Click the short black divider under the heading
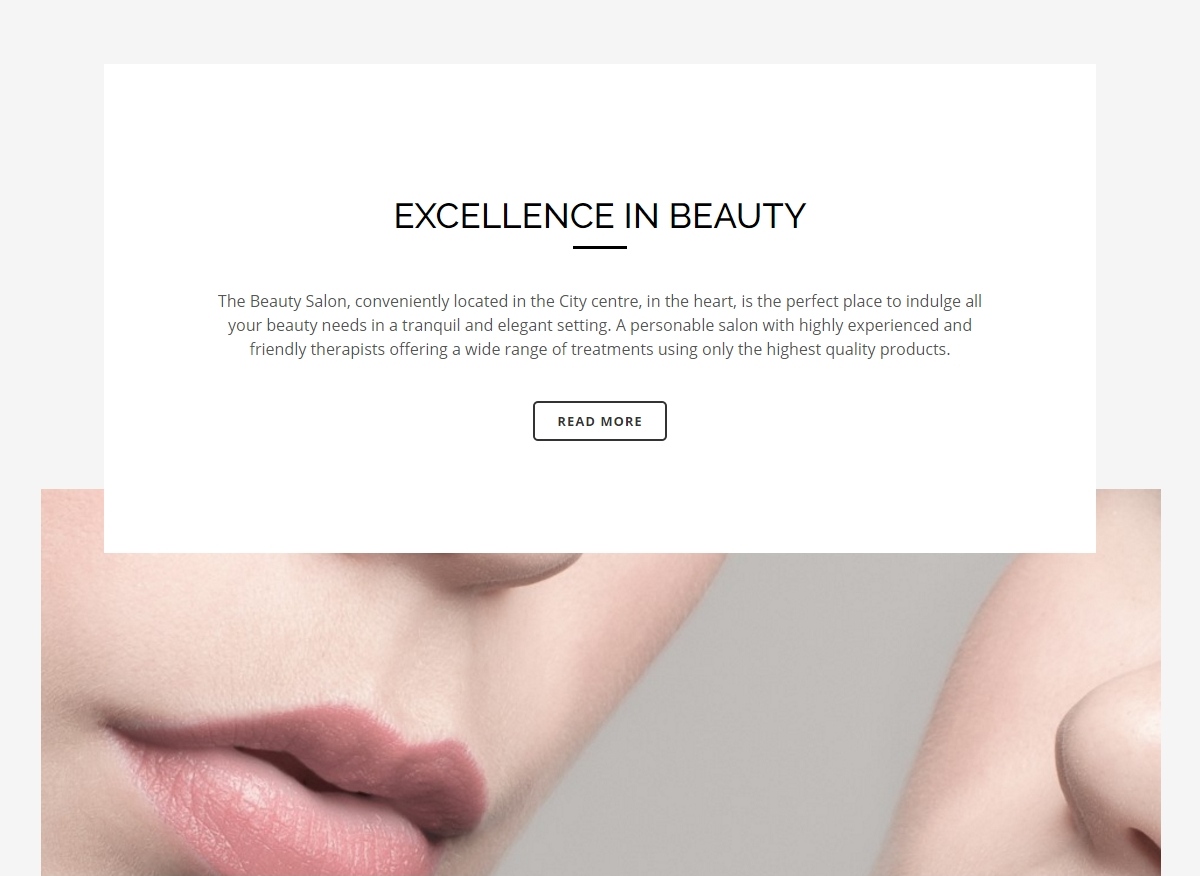 (600, 247)
